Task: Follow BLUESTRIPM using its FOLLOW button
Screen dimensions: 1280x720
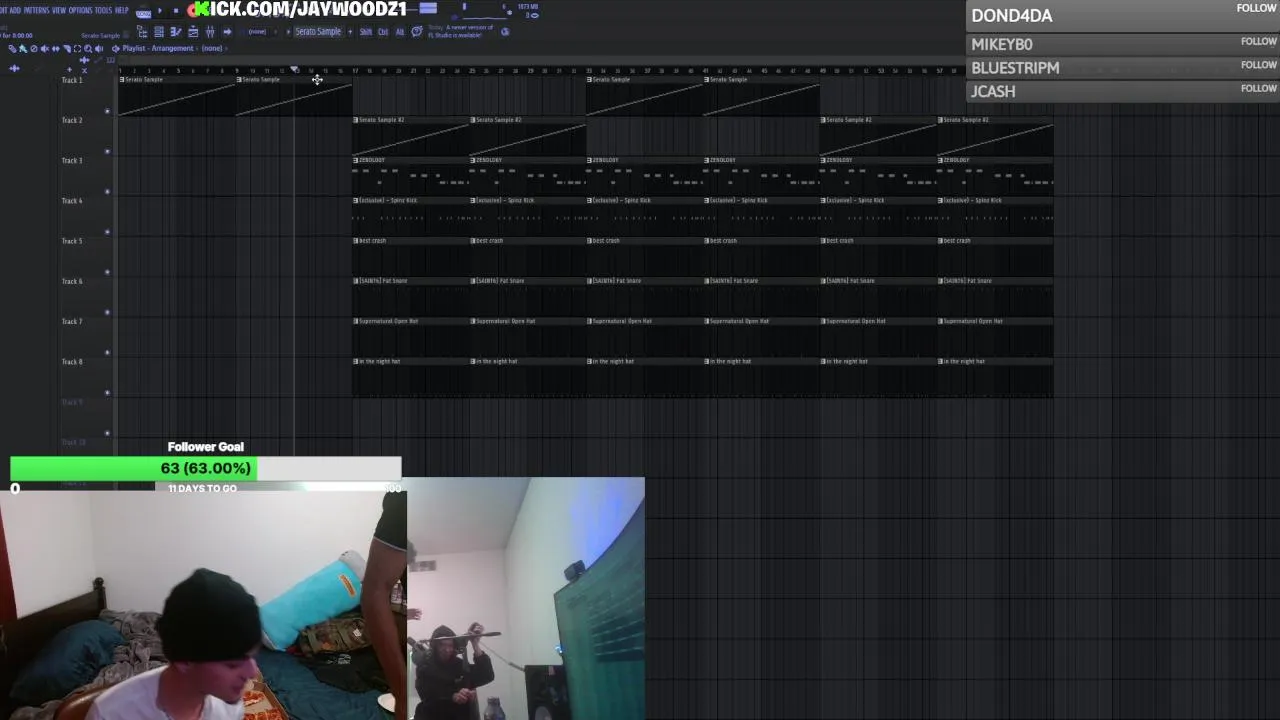Action: coord(1258,65)
